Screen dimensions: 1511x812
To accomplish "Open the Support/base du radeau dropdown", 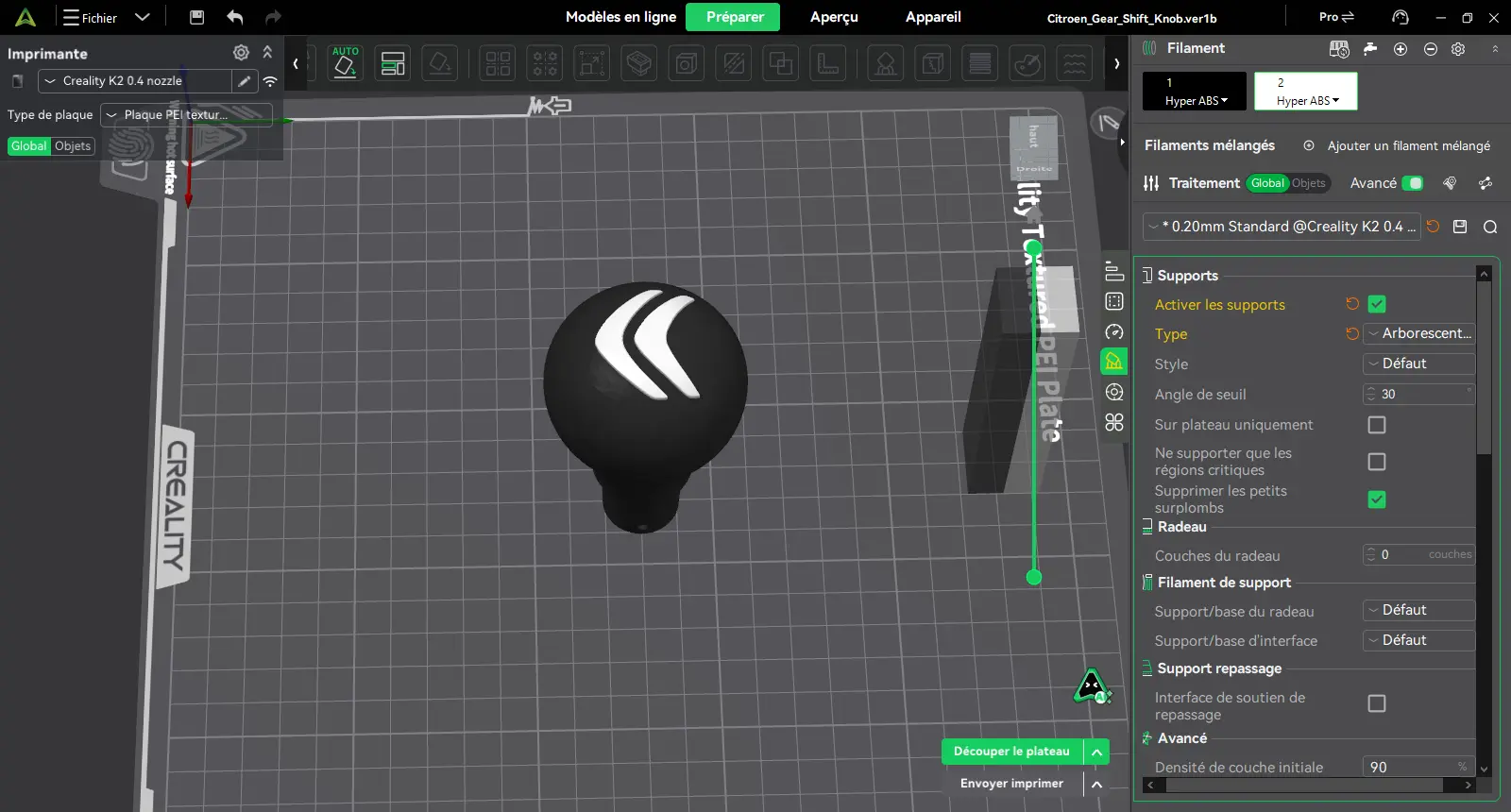I will pyautogui.click(x=1418, y=610).
